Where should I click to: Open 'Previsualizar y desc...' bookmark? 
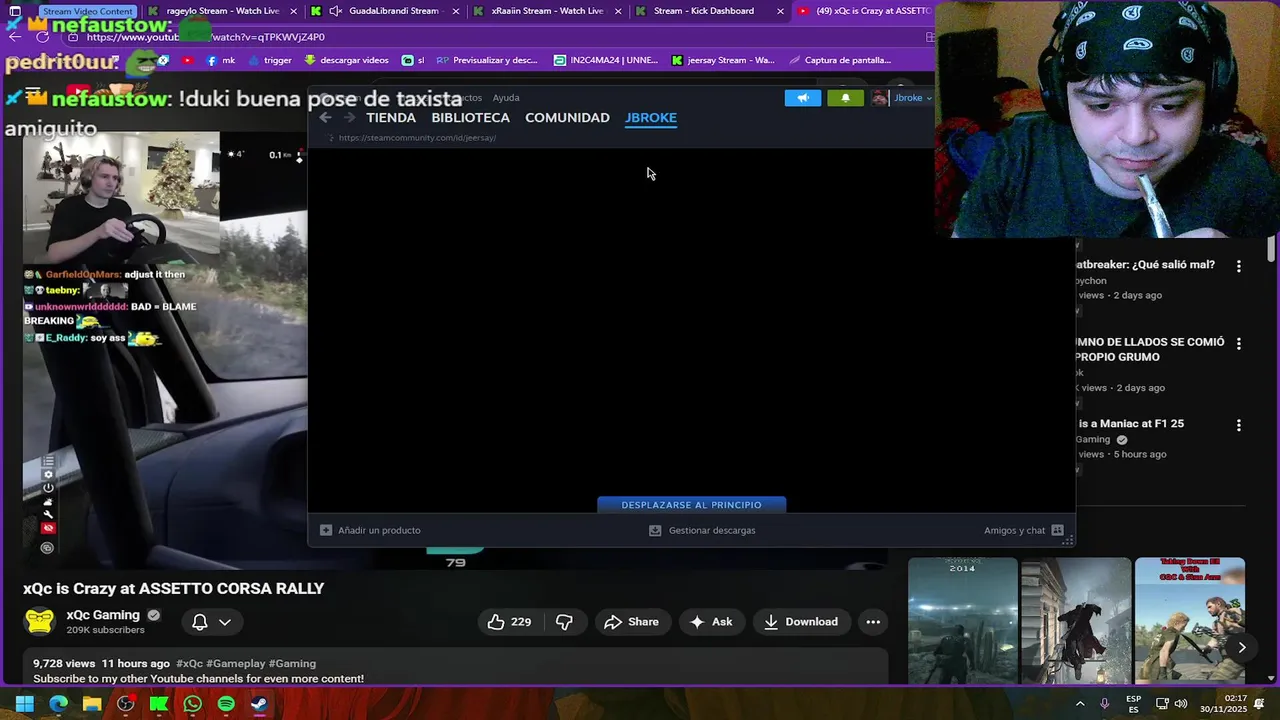coord(487,60)
